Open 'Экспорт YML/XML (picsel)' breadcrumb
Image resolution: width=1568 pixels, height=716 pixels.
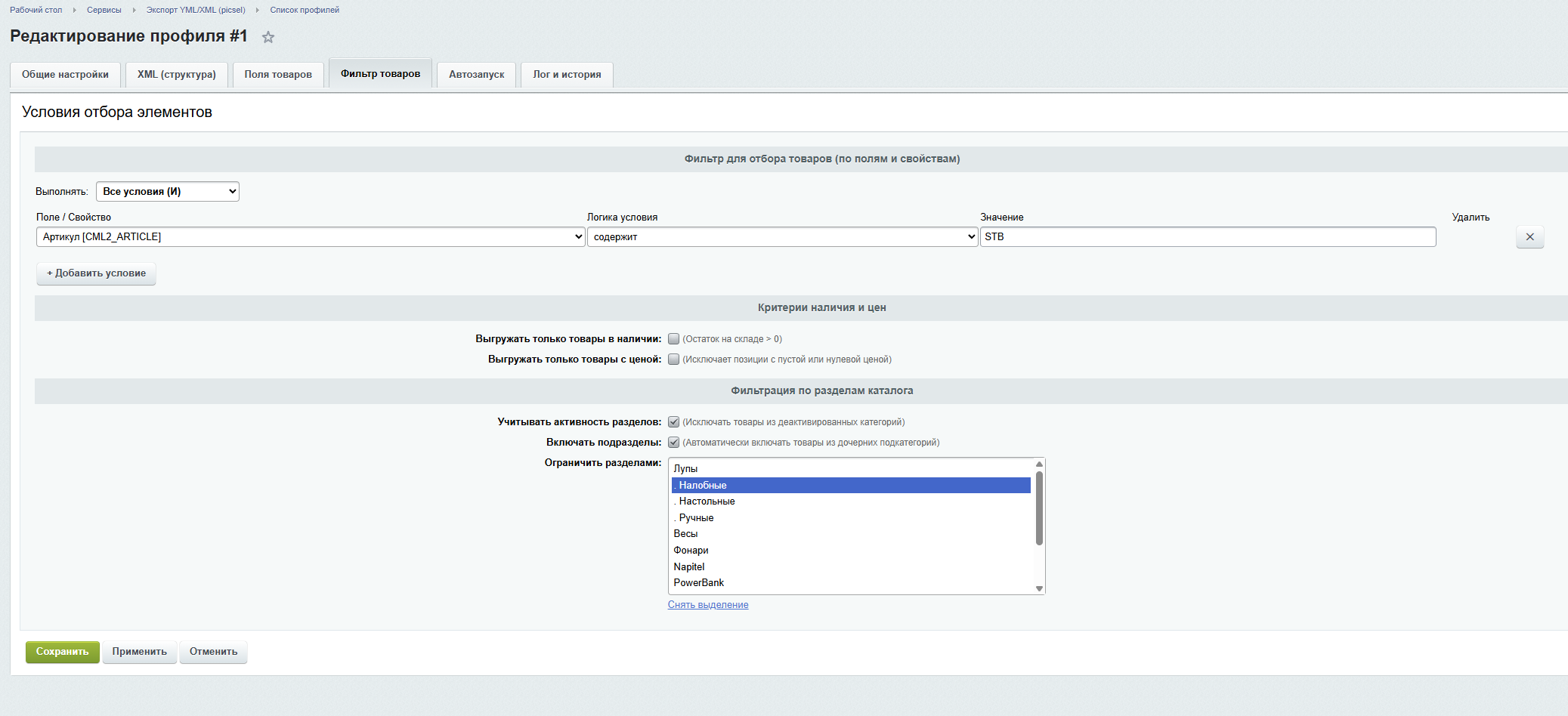(x=196, y=10)
